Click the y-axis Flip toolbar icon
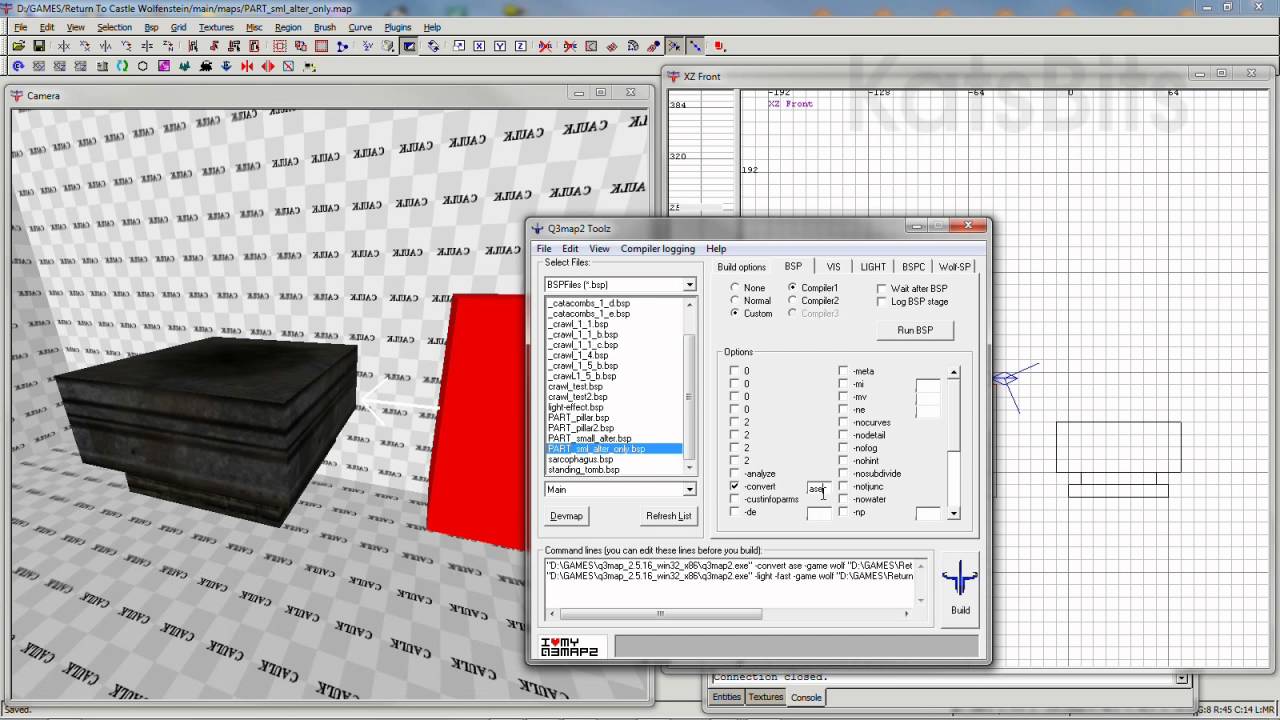This screenshot has height=720, width=1280. coord(105,46)
